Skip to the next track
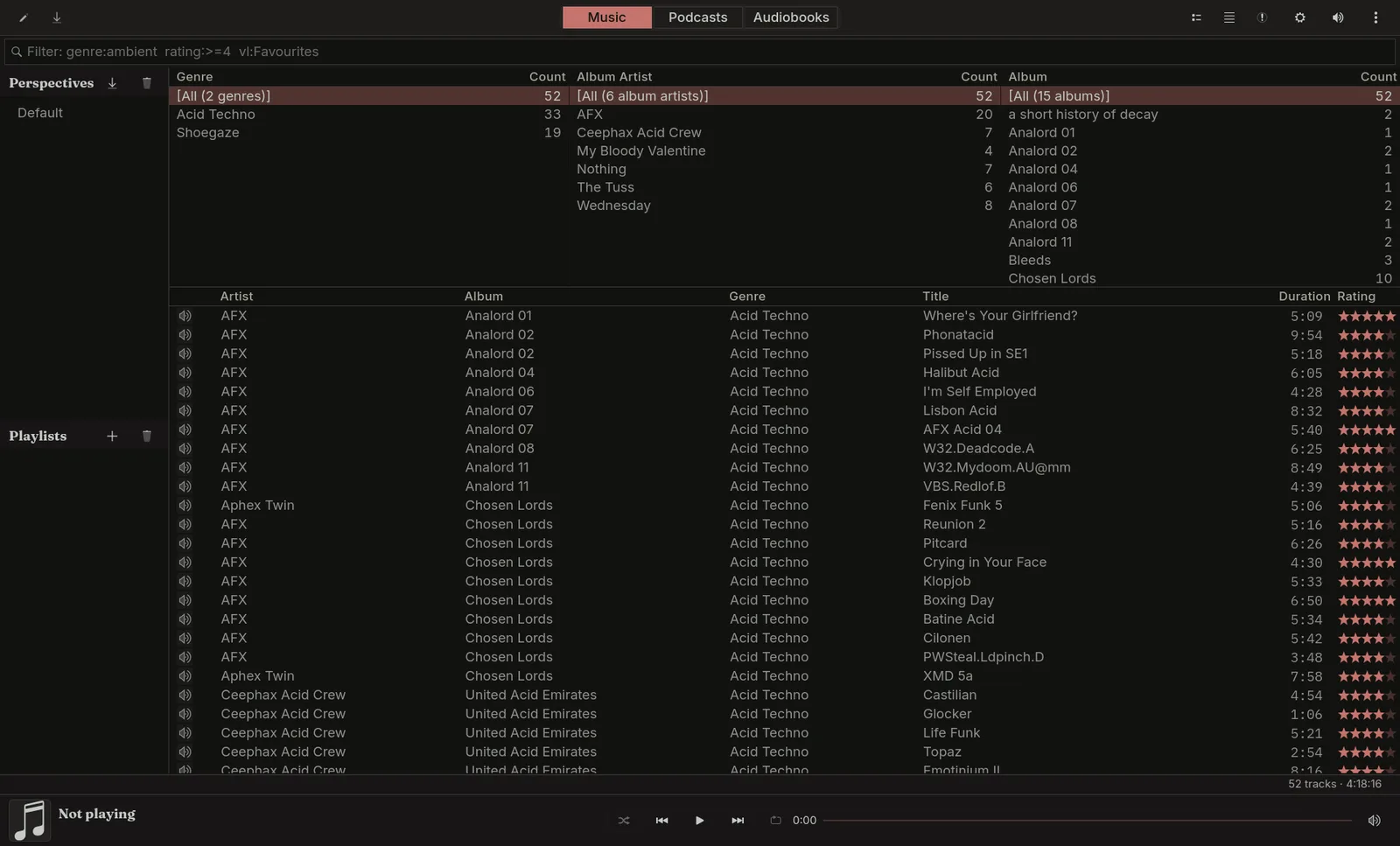This screenshot has height=846, width=1400. tap(738, 821)
